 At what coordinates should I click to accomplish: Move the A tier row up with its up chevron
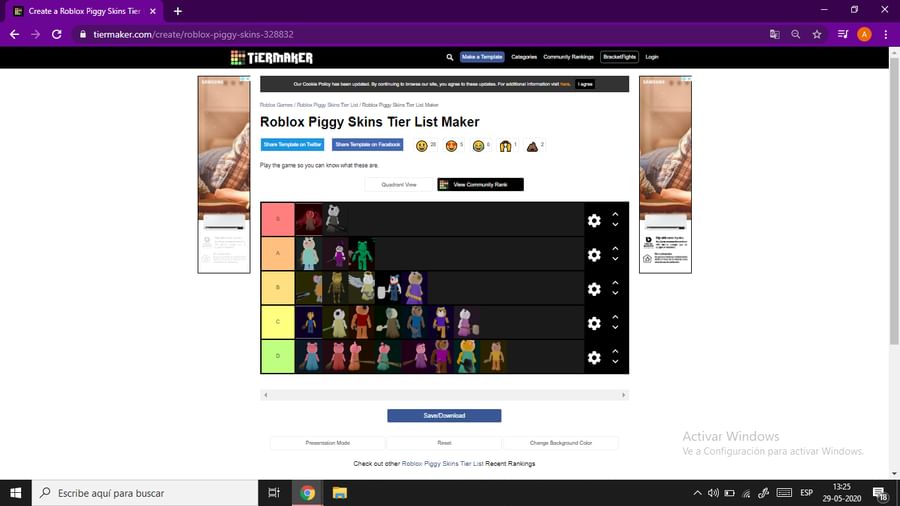click(615, 248)
